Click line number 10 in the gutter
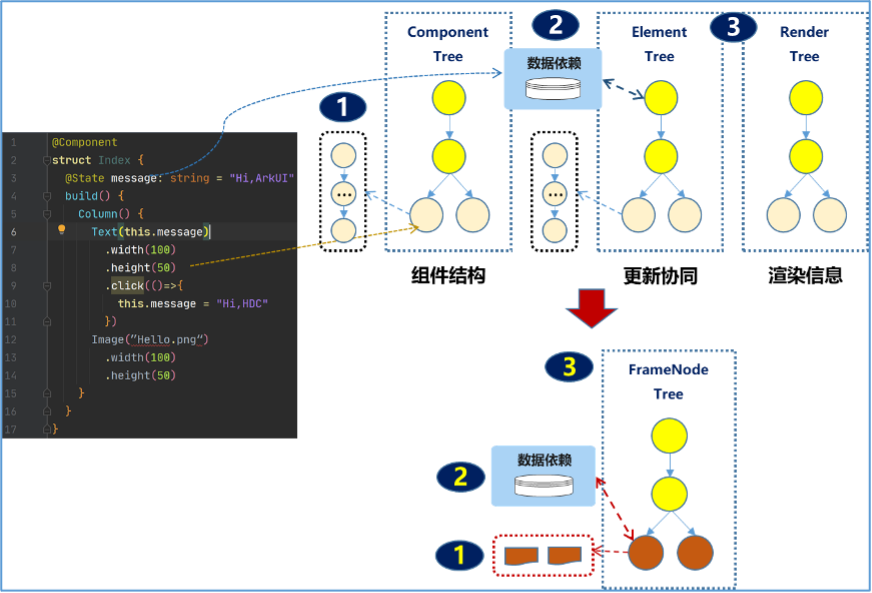 pos(11,304)
